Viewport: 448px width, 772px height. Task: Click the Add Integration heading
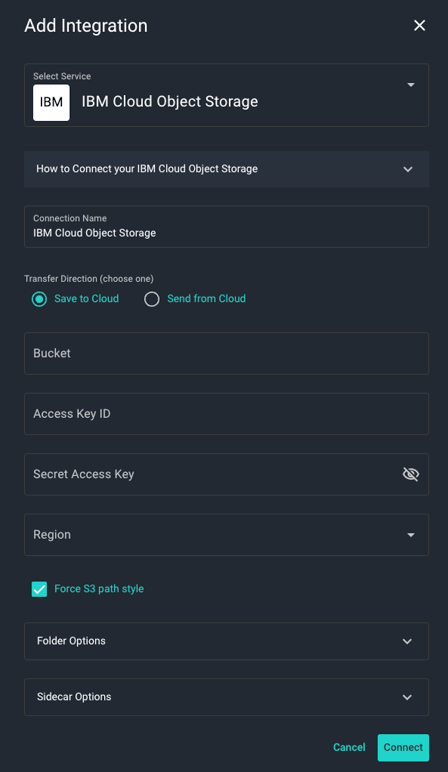click(86, 26)
